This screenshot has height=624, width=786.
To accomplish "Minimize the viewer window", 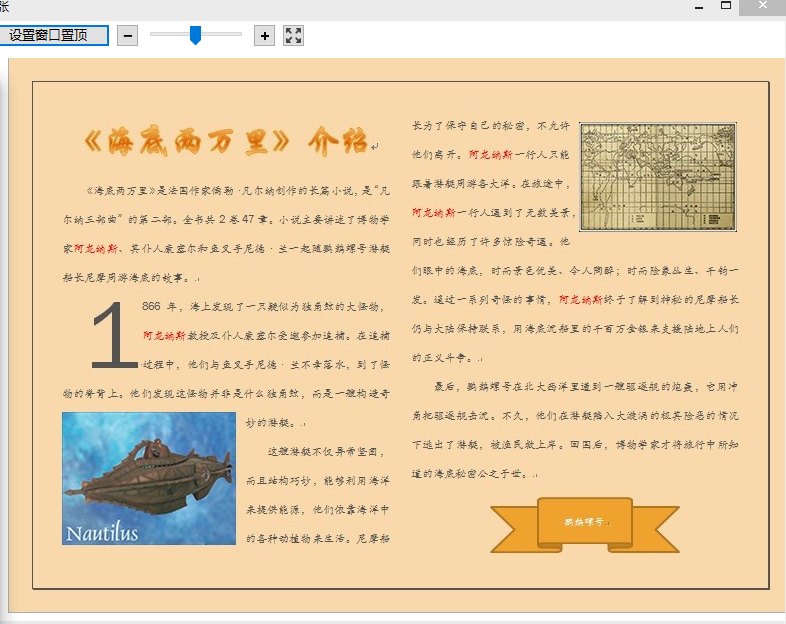I will click(699, 6).
